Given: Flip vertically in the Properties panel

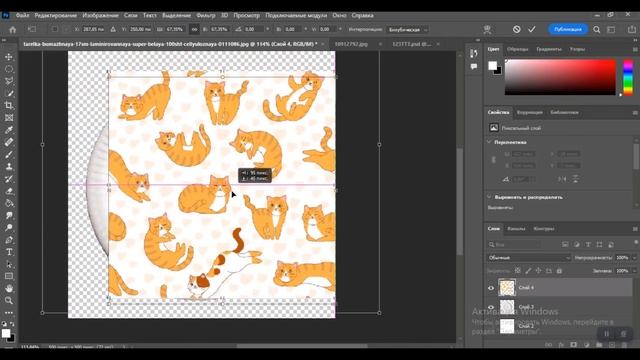Looking at the screenshot, I should (576, 179).
